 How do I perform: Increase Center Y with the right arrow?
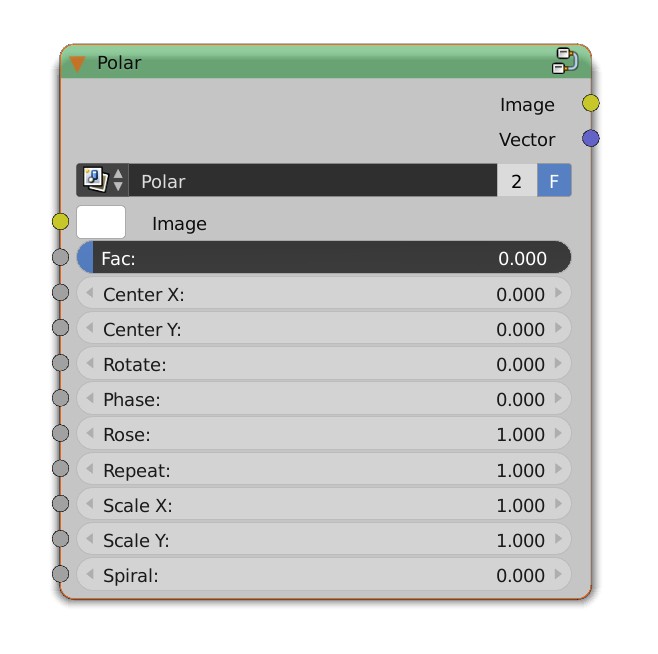coord(558,329)
